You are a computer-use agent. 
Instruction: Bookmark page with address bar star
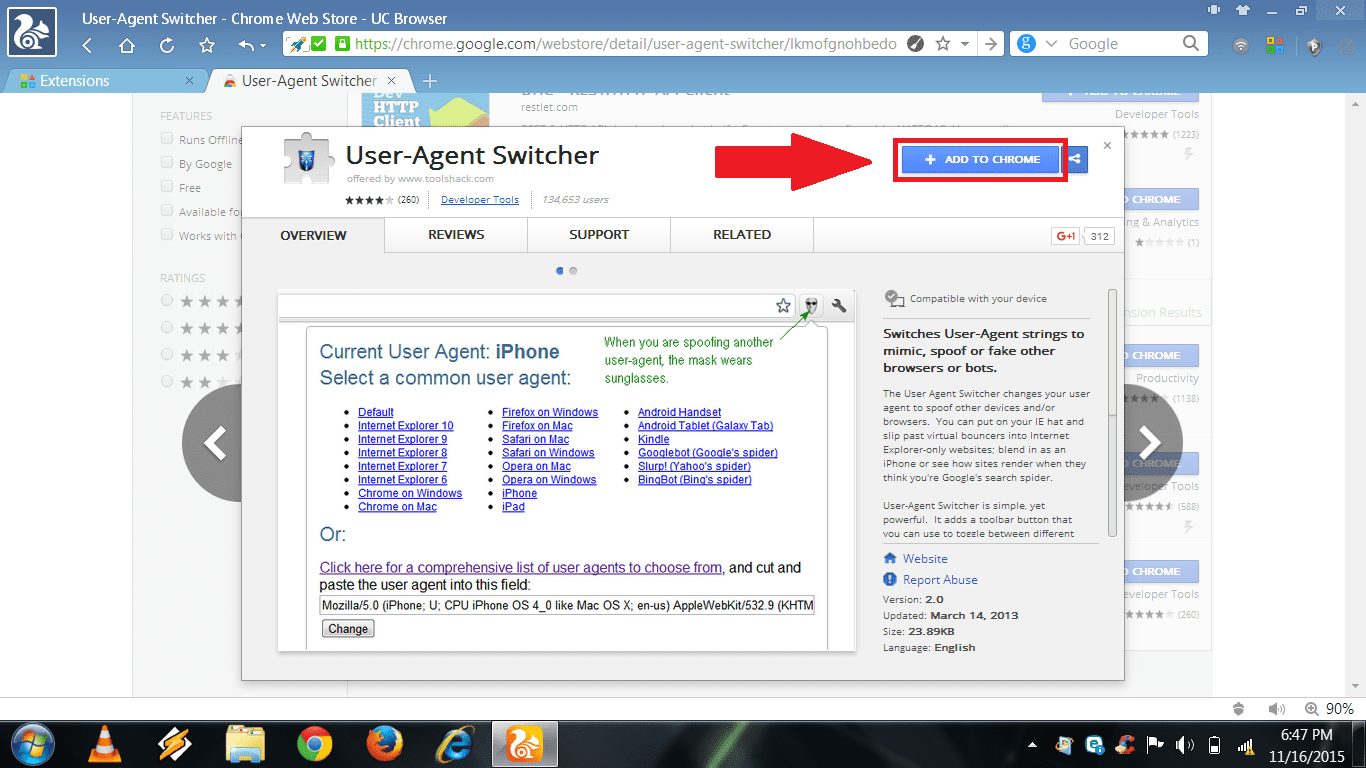(x=942, y=44)
